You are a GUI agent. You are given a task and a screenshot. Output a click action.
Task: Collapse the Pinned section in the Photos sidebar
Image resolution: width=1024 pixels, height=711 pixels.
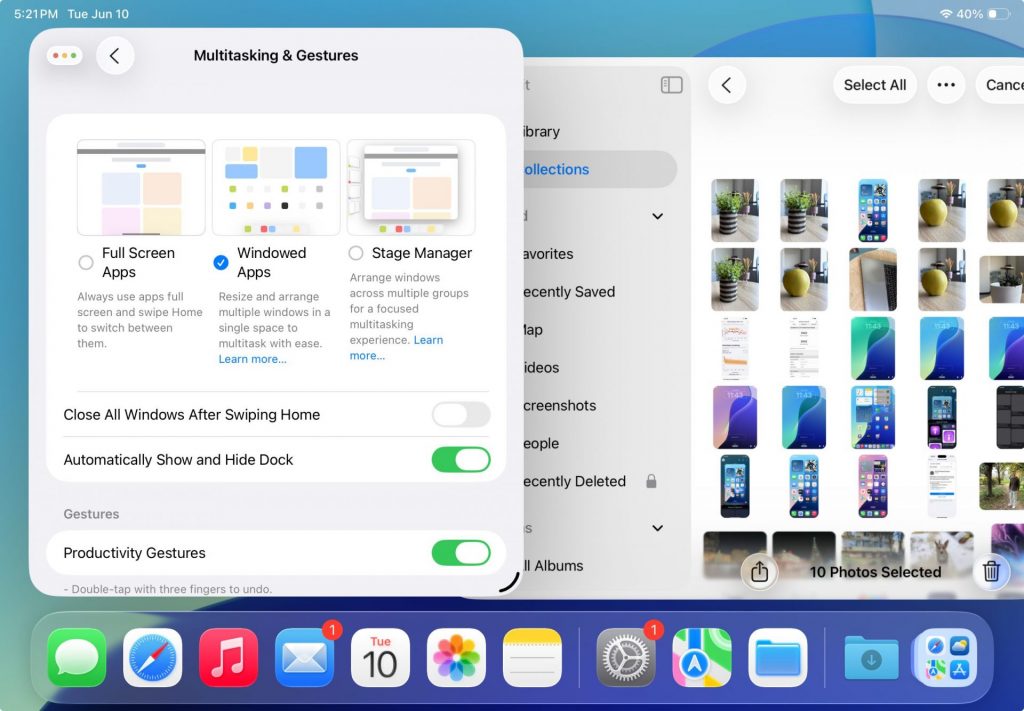pyautogui.click(x=657, y=216)
